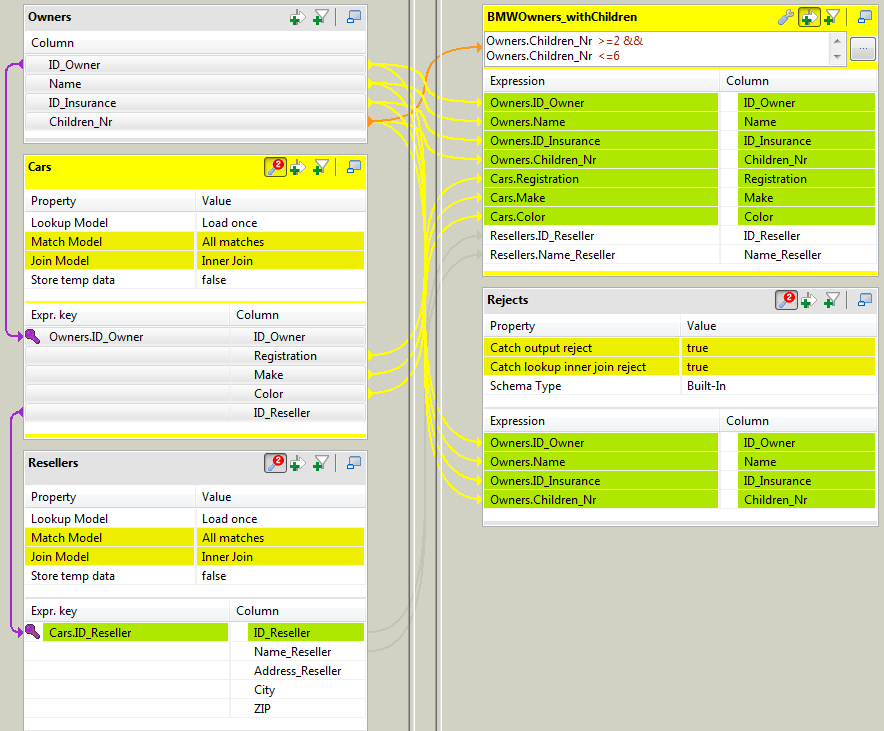884x731 pixels.
Task: Minimize the Owners table panel
Action: click(354, 17)
